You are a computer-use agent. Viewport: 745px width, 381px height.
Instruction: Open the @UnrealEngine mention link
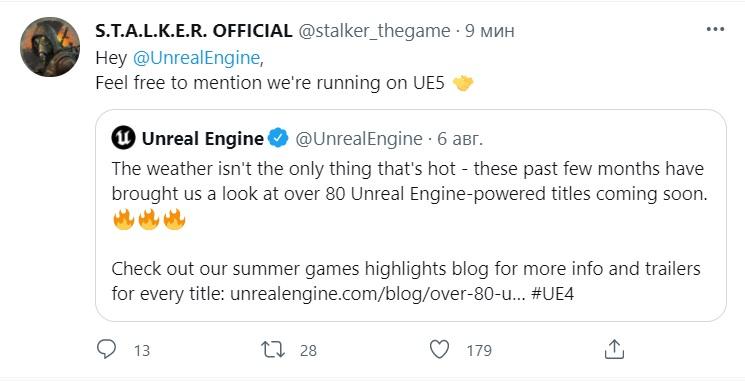click(x=196, y=57)
